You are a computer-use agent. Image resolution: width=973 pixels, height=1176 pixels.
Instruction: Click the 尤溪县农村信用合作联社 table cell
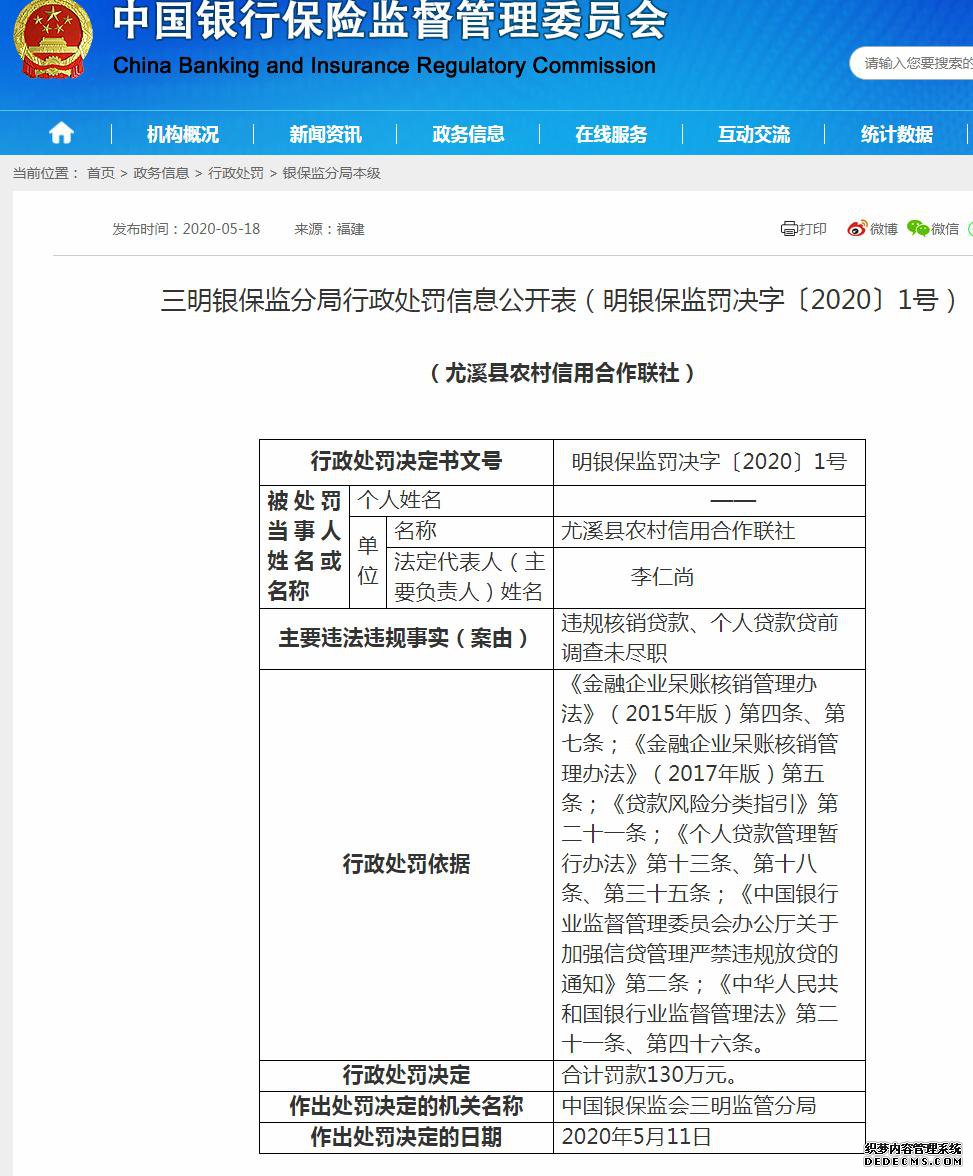(709, 531)
